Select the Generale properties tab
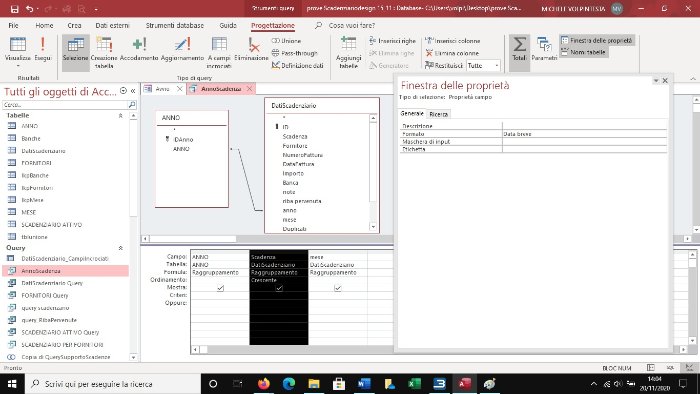Viewport: 700px width, 394px height. [412, 114]
